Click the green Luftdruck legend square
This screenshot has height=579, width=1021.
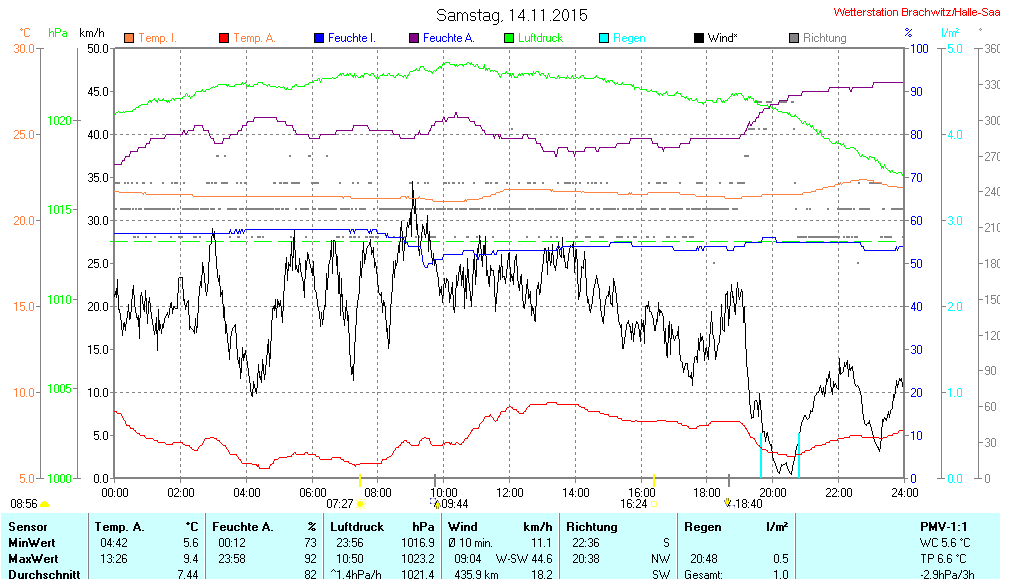(509, 38)
